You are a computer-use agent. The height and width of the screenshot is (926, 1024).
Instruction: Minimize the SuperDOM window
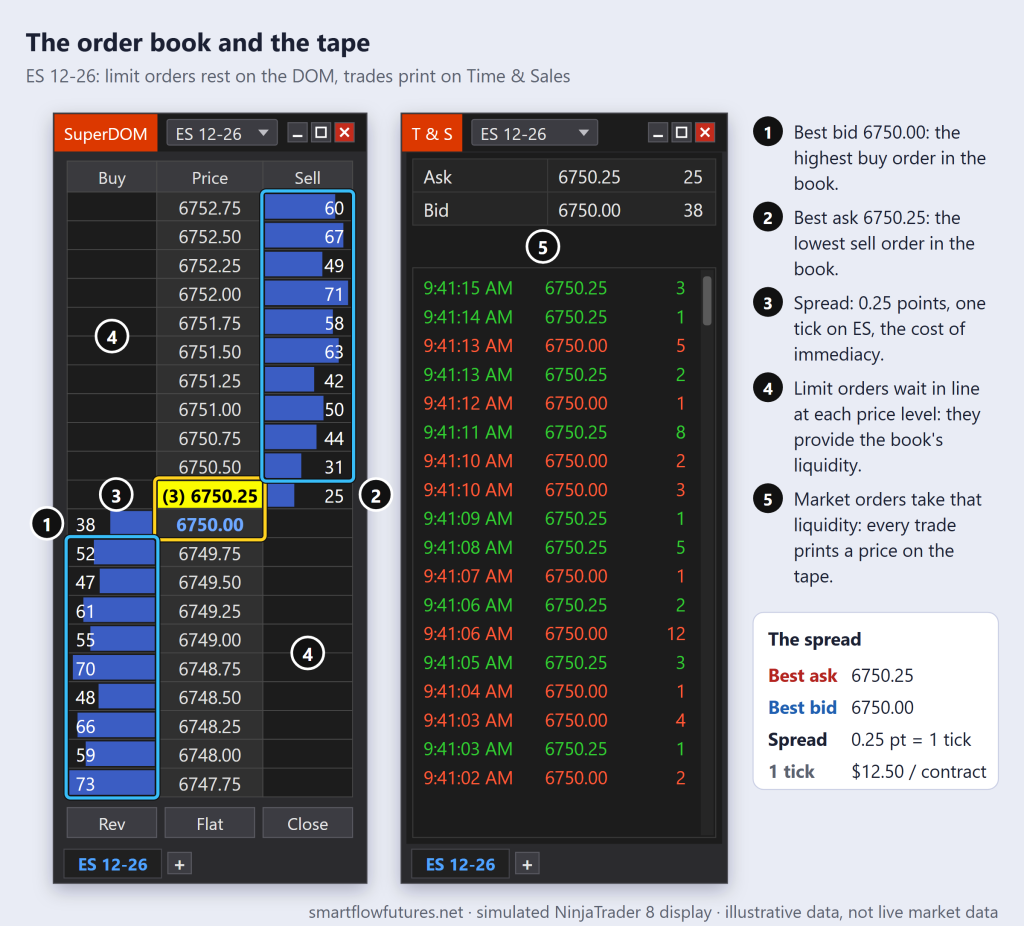pos(298,133)
